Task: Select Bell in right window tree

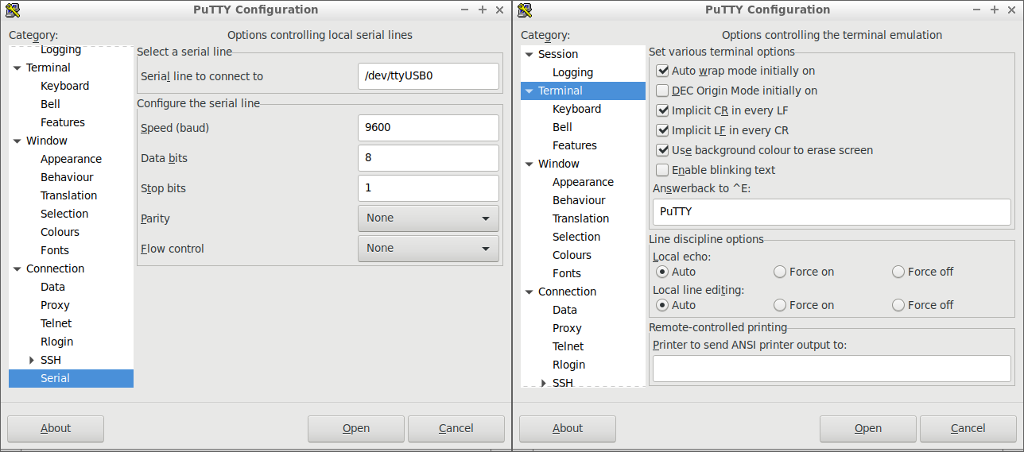Action: coord(562,127)
